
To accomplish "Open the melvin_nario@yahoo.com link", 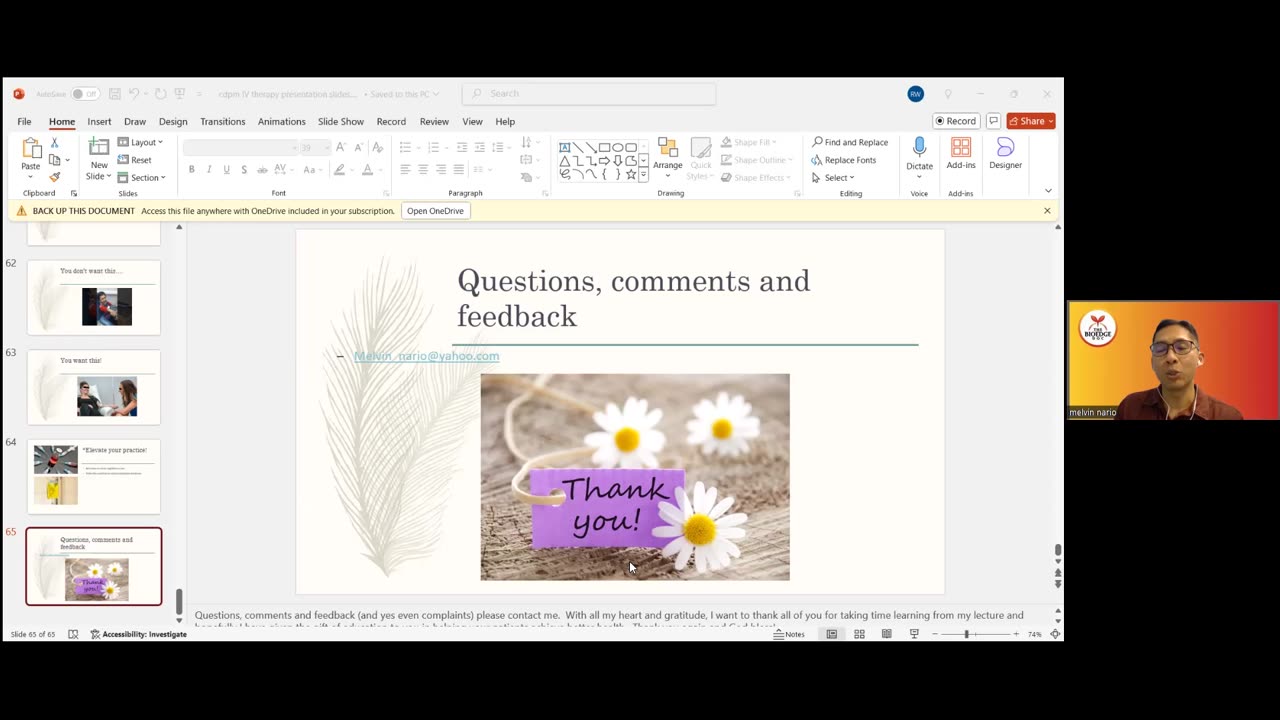I will (426, 356).
